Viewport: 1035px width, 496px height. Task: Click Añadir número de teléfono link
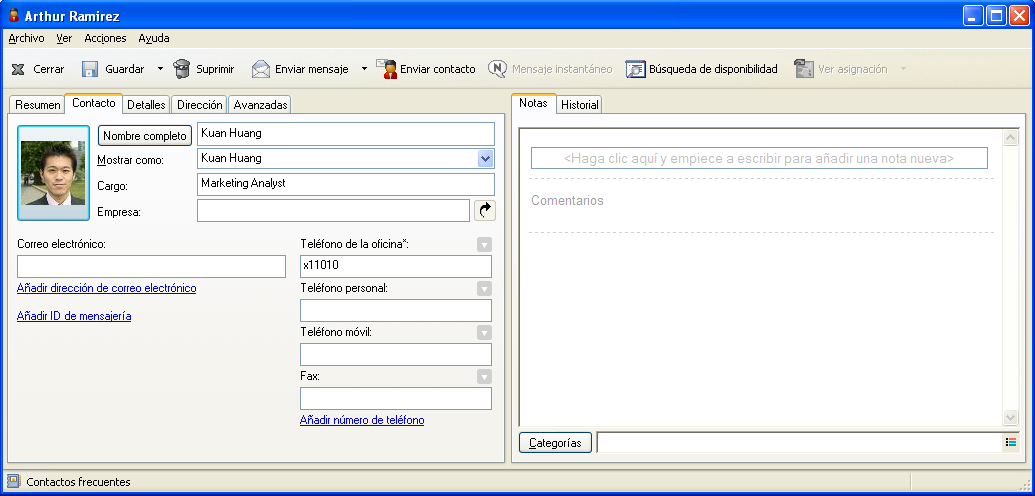(x=362, y=419)
